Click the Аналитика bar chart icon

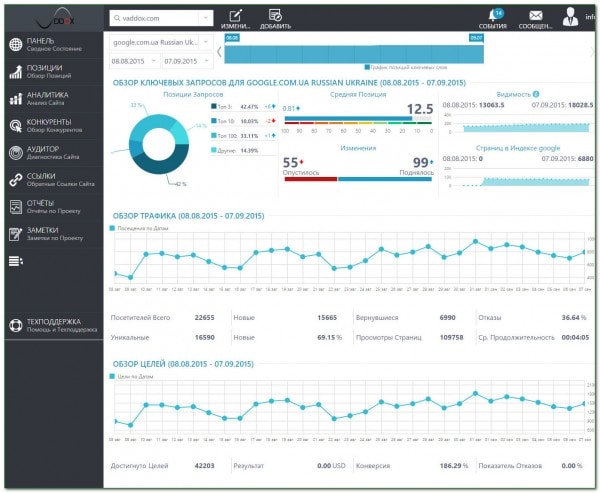click(16, 99)
